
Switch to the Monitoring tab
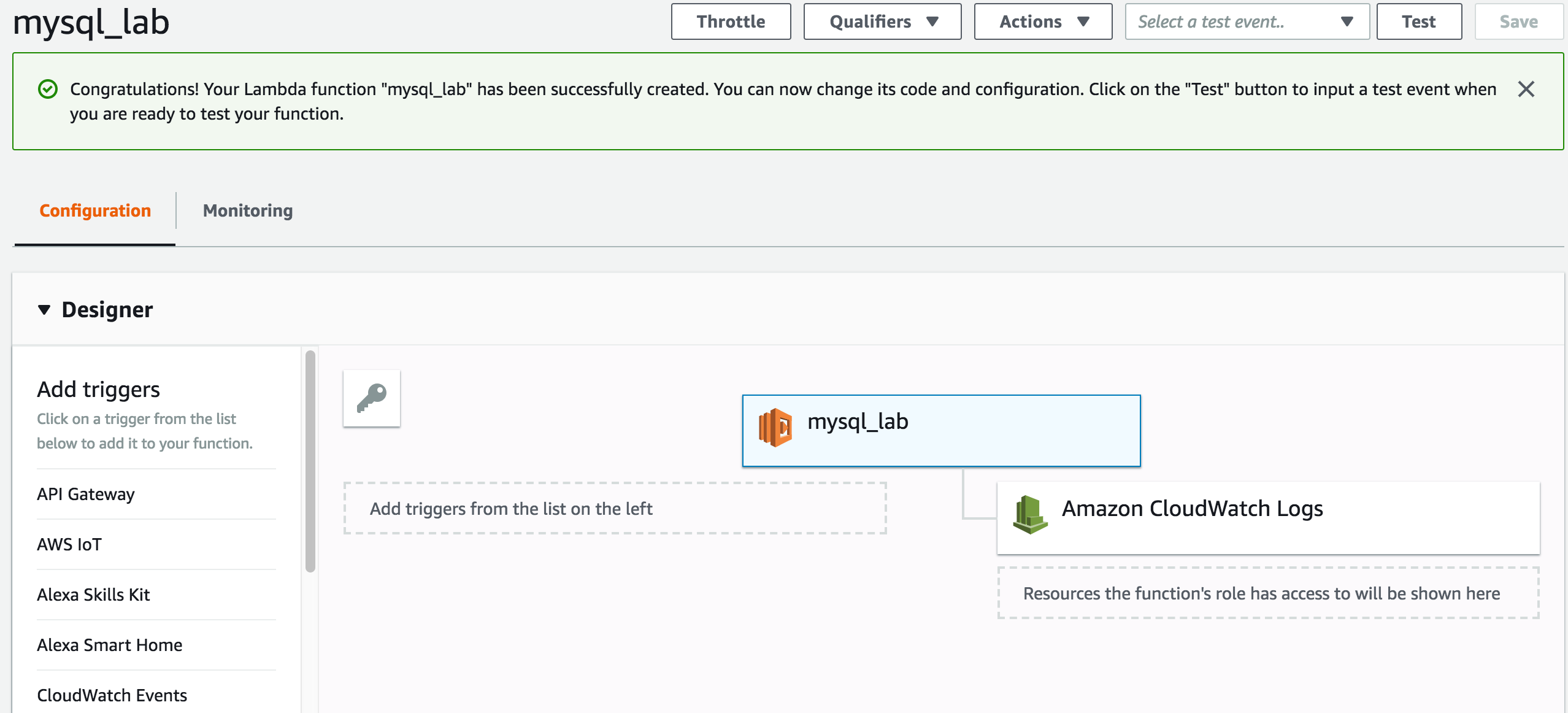pos(247,210)
